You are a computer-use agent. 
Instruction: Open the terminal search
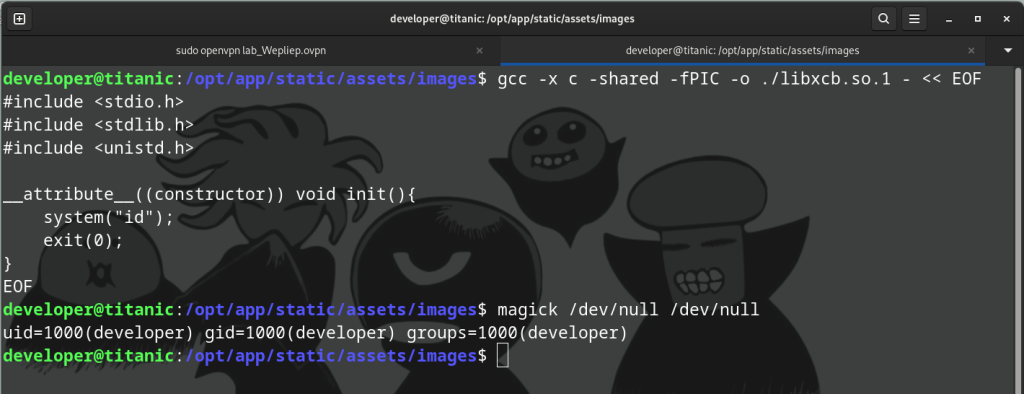[x=884, y=19]
